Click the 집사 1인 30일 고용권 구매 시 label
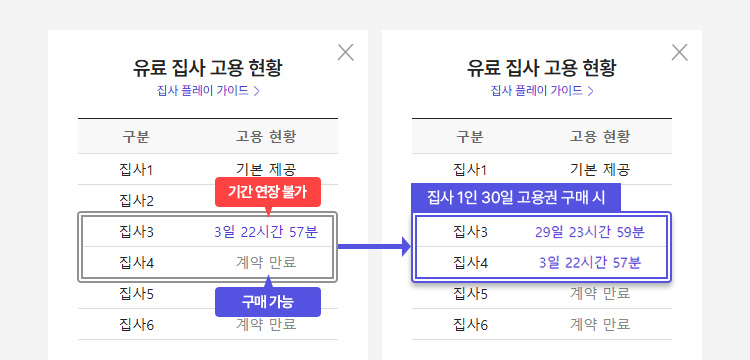The height and width of the screenshot is (360, 750). click(x=516, y=197)
